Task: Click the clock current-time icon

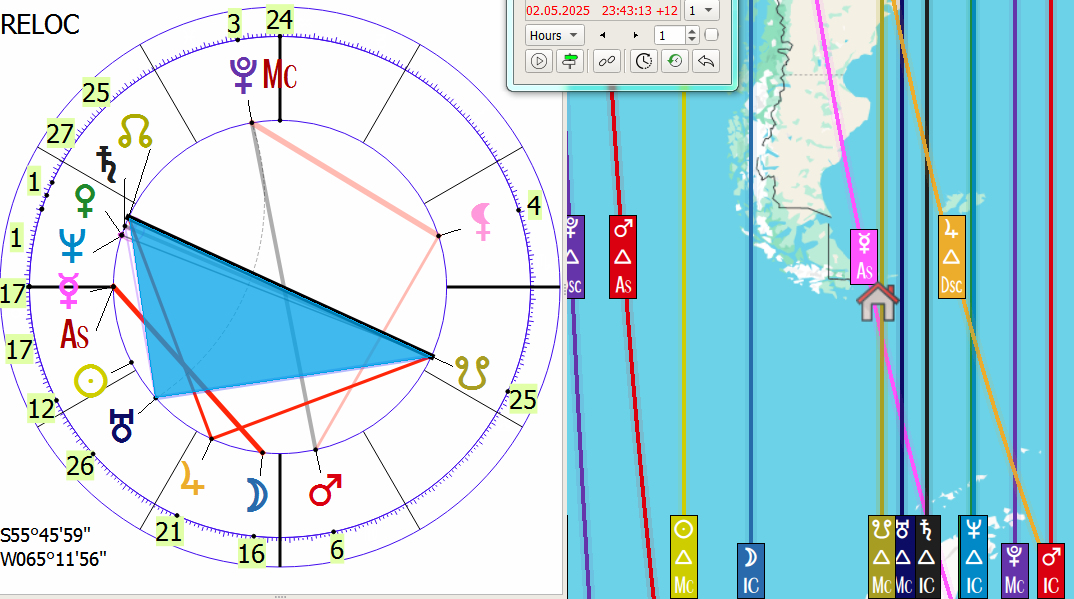Action: pyautogui.click(x=644, y=61)
